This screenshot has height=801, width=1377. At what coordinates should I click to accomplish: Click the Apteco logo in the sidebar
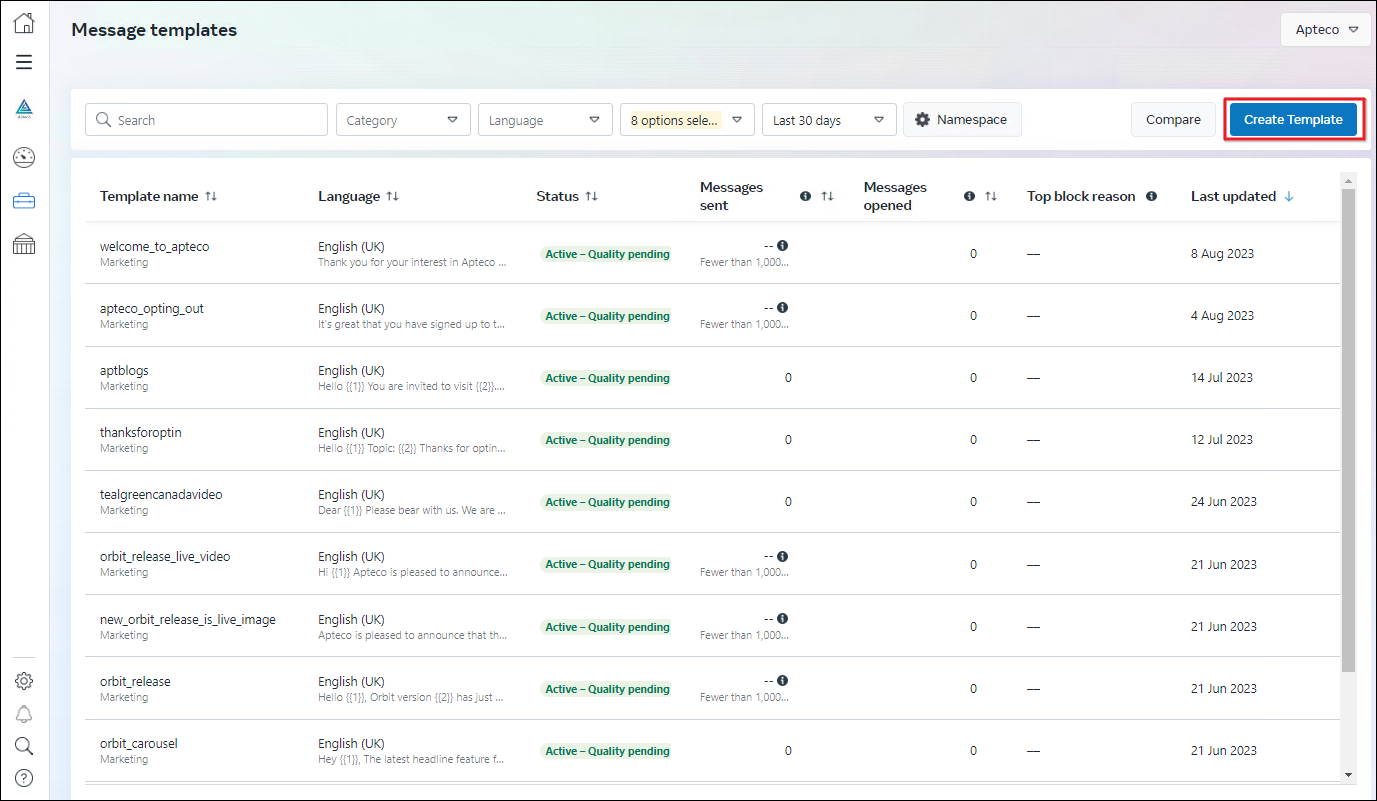click(24, 109)
